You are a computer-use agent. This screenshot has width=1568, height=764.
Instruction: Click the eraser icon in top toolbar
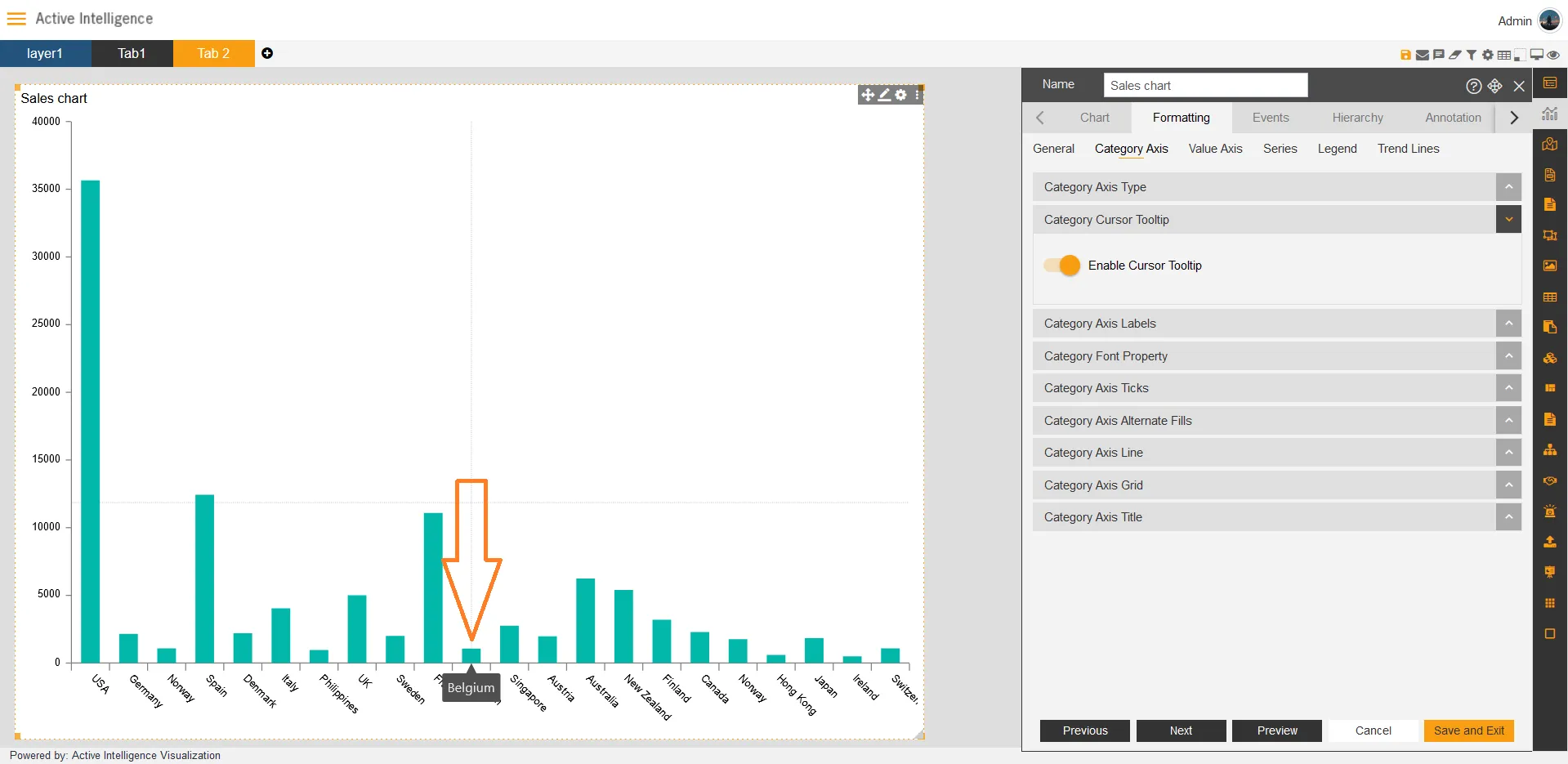[x=1454, y=55]
